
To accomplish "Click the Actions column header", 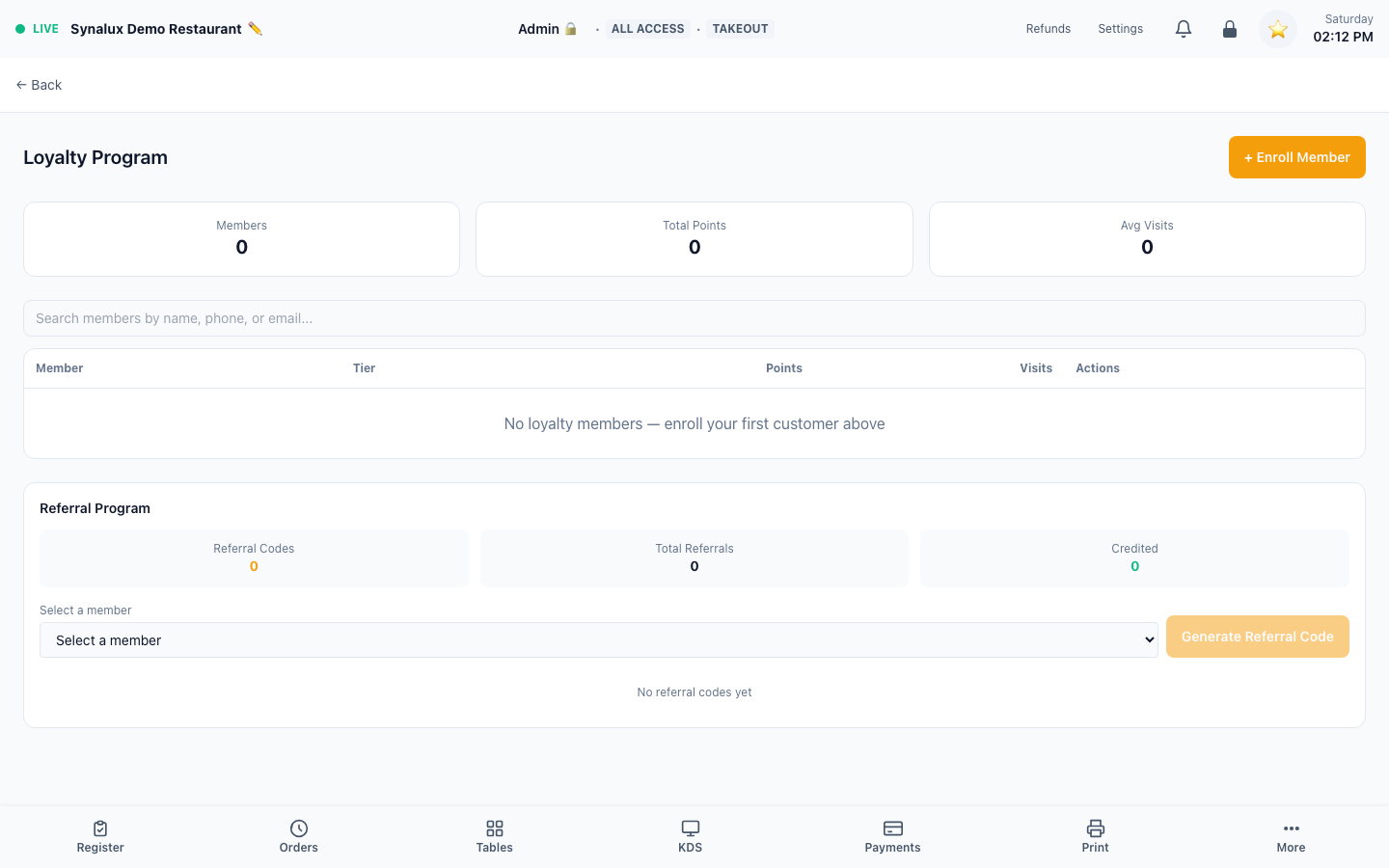I will pos(1098,368).
